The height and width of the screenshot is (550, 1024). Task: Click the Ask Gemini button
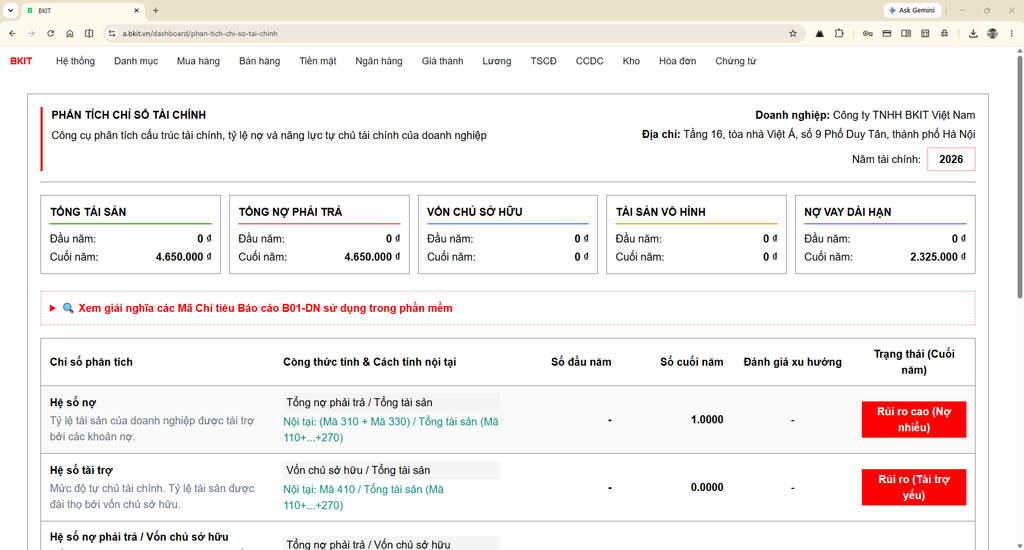[x=912, y=10]
